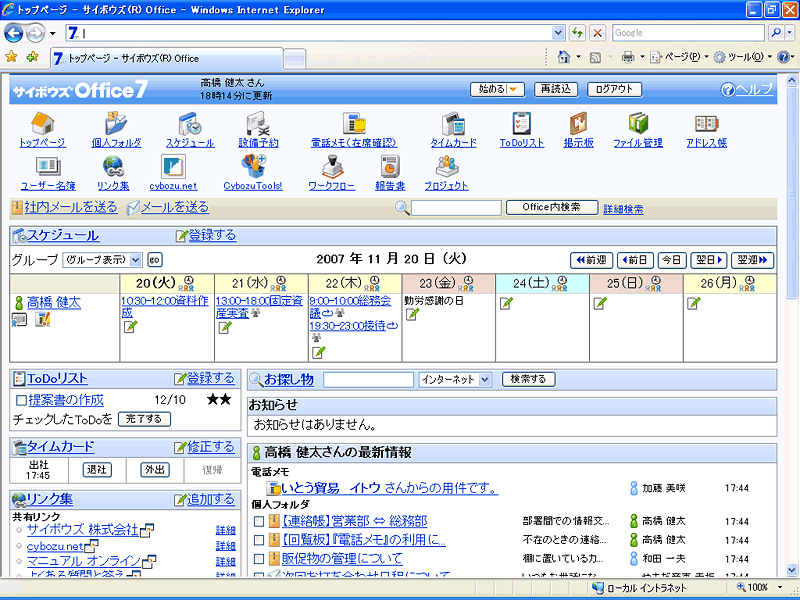This screenshot has width=800, height=600.
Task: Open the ワークフロー stamp icon
Action: click(332, 167)
